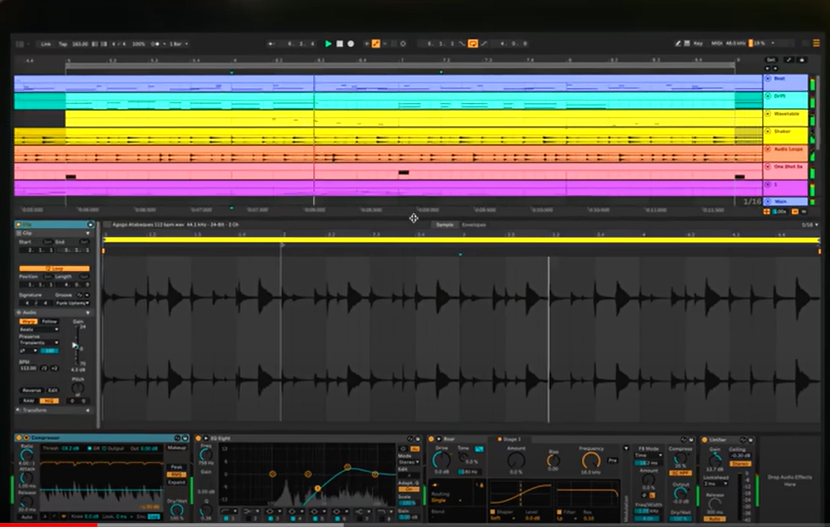830x527 pixels.
Task: Click the Set locator button
Action: [x=771, y=60]
